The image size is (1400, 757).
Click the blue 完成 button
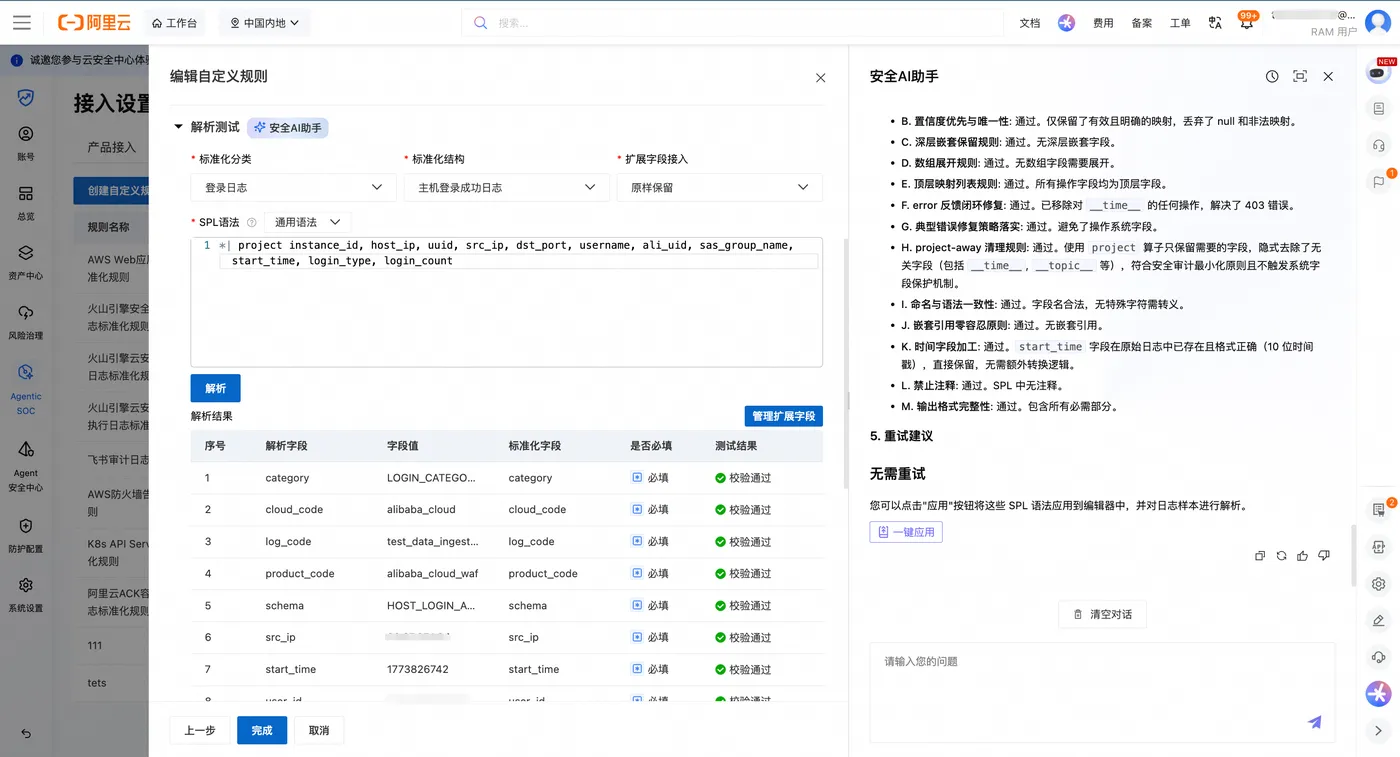[x=262, y=730]
